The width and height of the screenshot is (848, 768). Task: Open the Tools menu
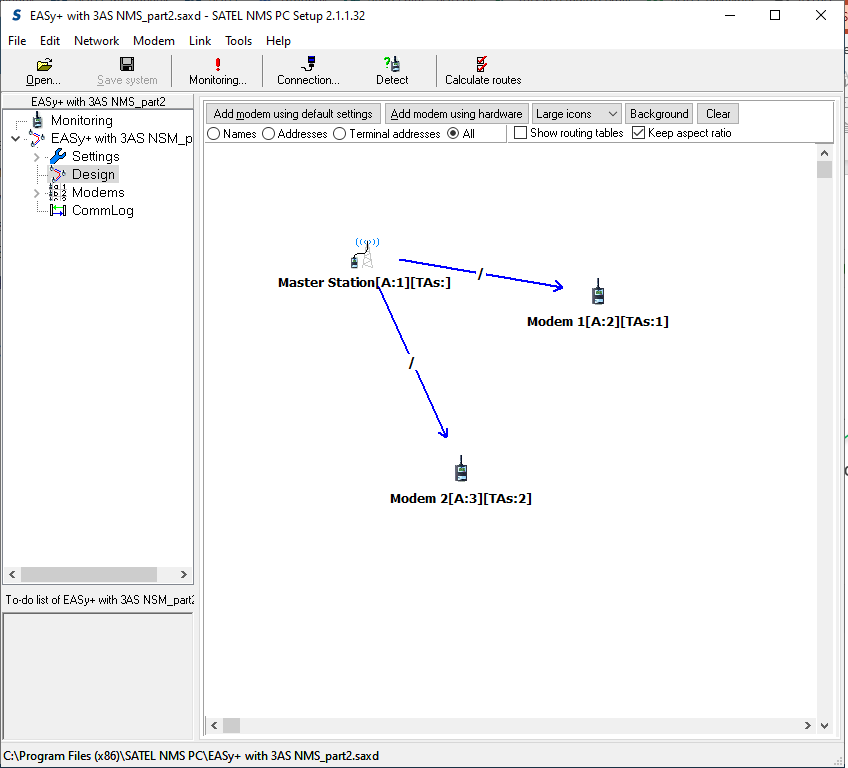[238, 41]
